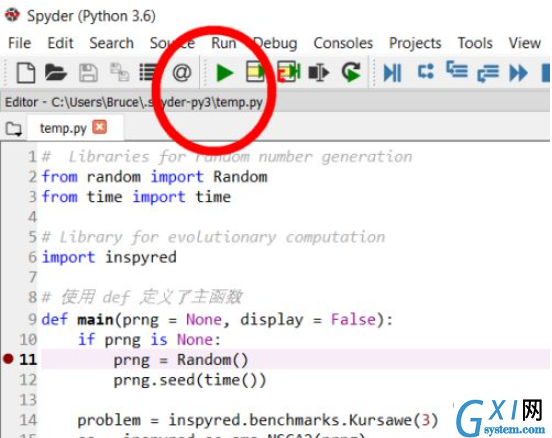Click the Save all files icon
This screenshot has width=552, height=438.
coord(119,73)
